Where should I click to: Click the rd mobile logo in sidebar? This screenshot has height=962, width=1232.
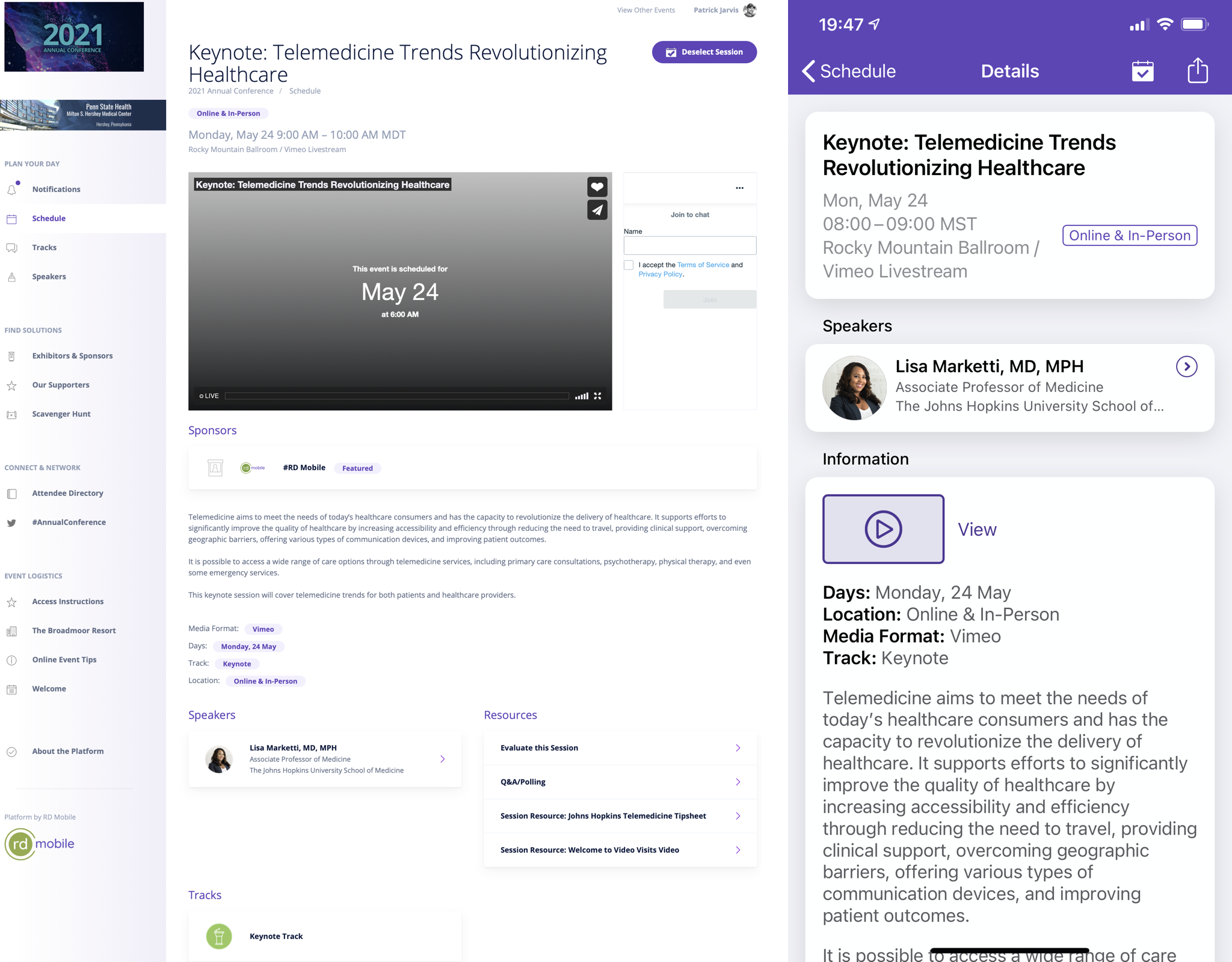point(40,844)
